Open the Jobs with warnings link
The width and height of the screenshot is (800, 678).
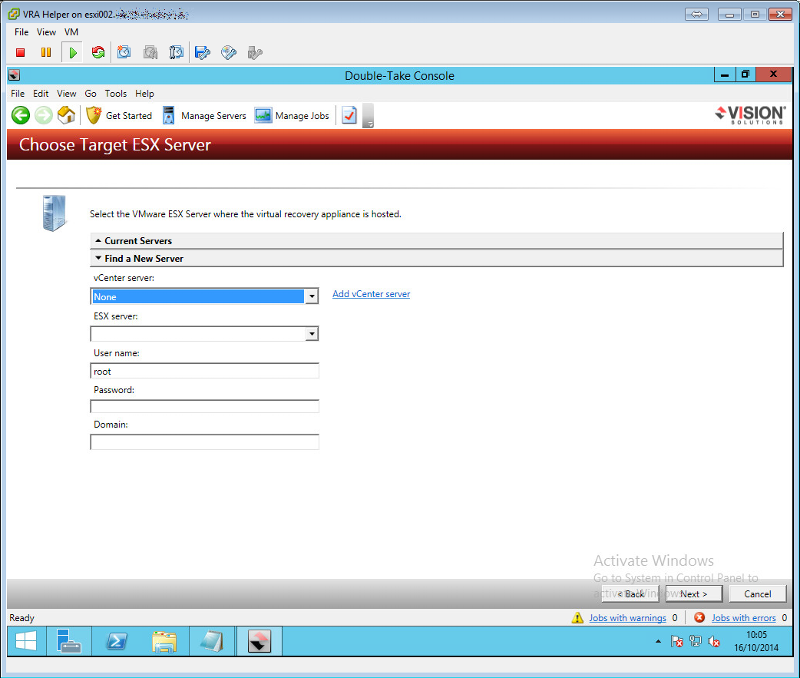[x=628, y=618]
